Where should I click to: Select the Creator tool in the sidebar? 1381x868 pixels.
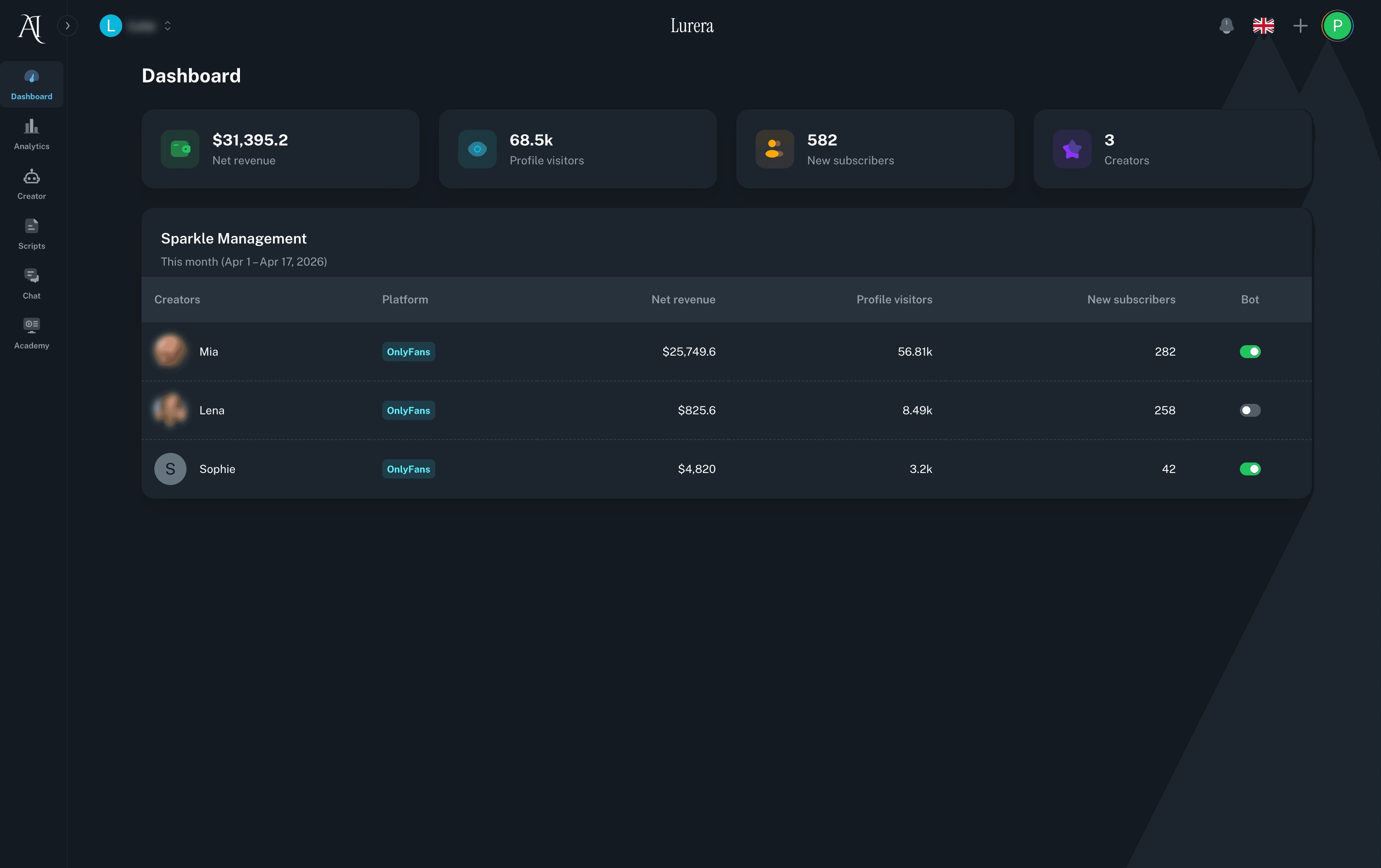31,184
